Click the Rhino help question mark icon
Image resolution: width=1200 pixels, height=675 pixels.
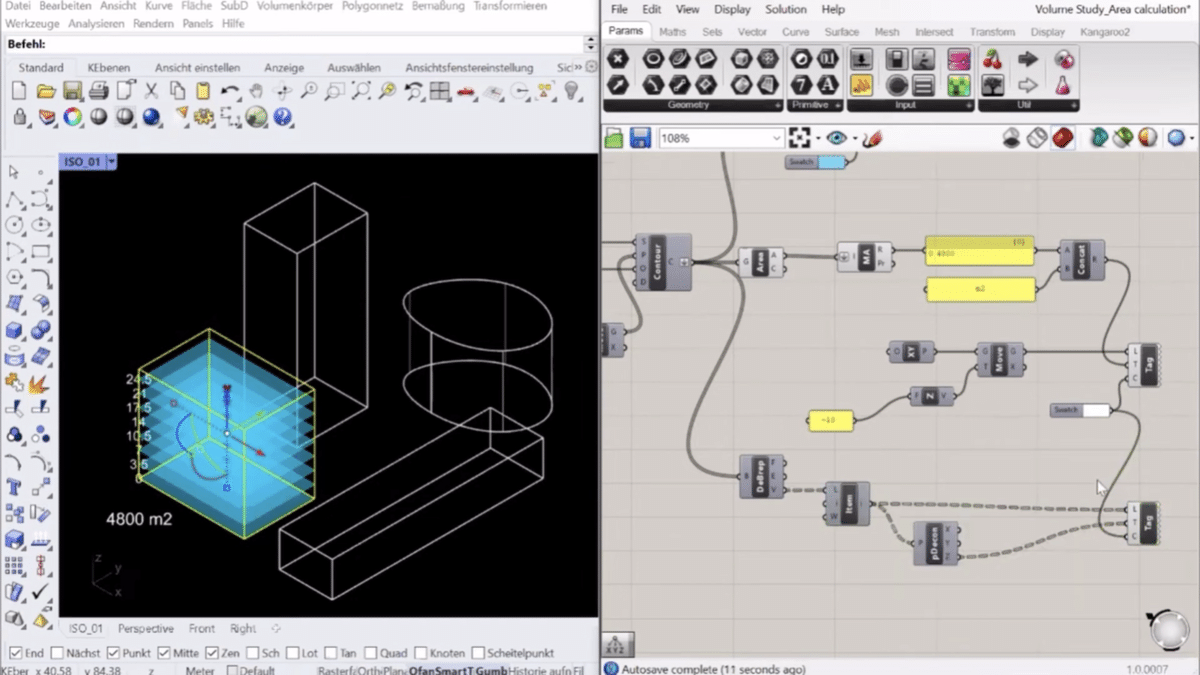click(x=282, y=117)
